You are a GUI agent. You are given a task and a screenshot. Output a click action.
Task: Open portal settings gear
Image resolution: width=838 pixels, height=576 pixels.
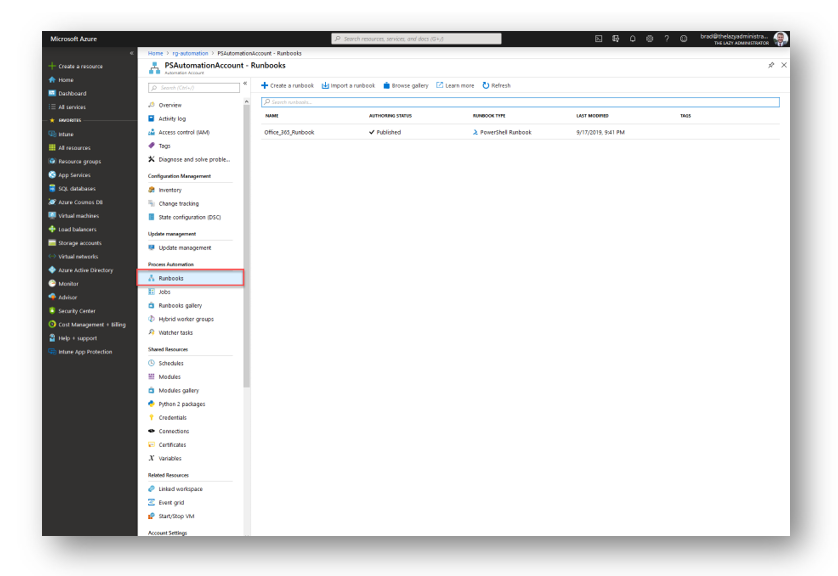(x=649, y=38)
